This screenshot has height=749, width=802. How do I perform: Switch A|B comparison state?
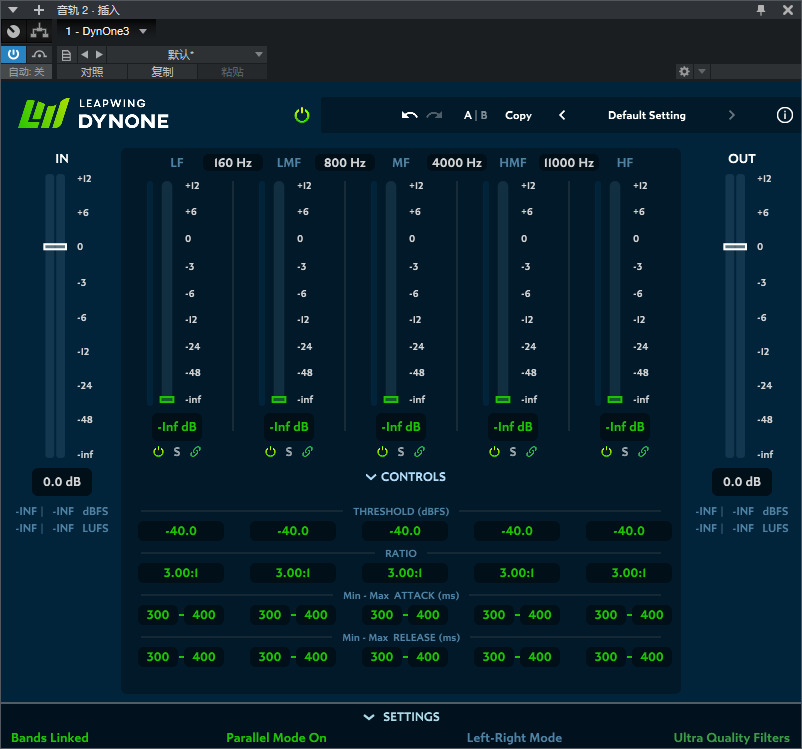point(475,115)
